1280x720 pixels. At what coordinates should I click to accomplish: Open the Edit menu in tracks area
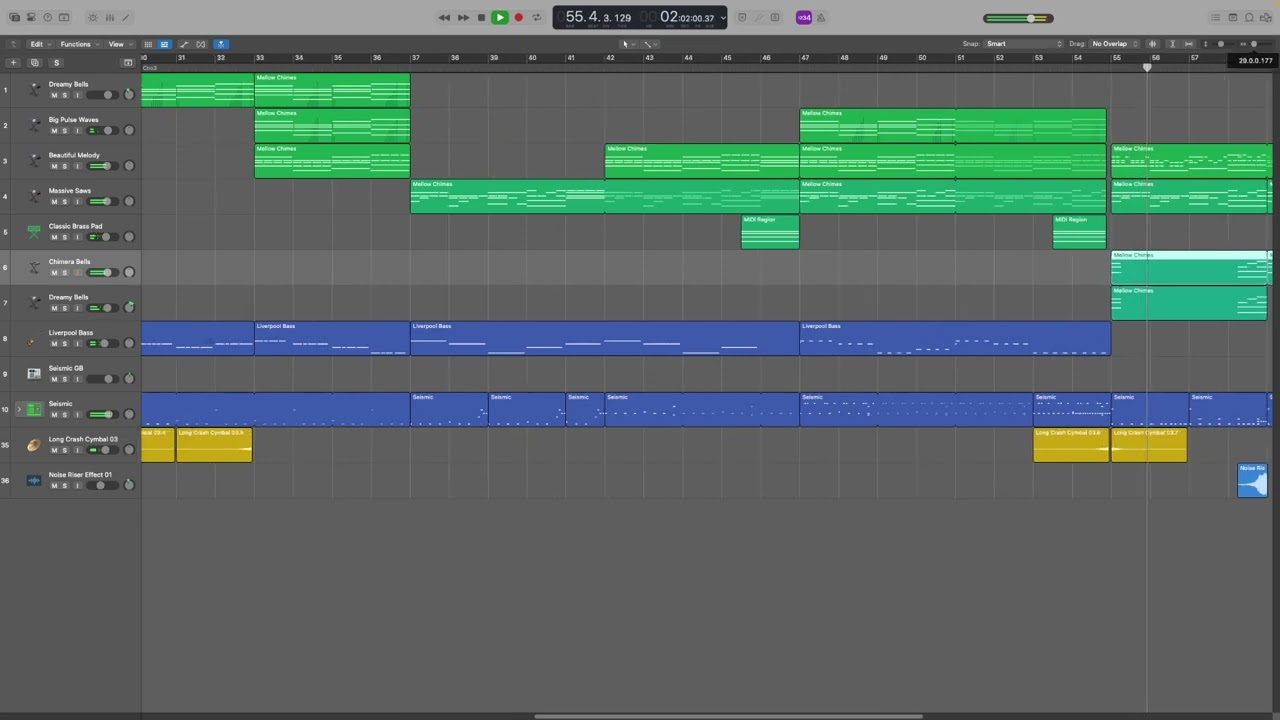coord(39,44)
